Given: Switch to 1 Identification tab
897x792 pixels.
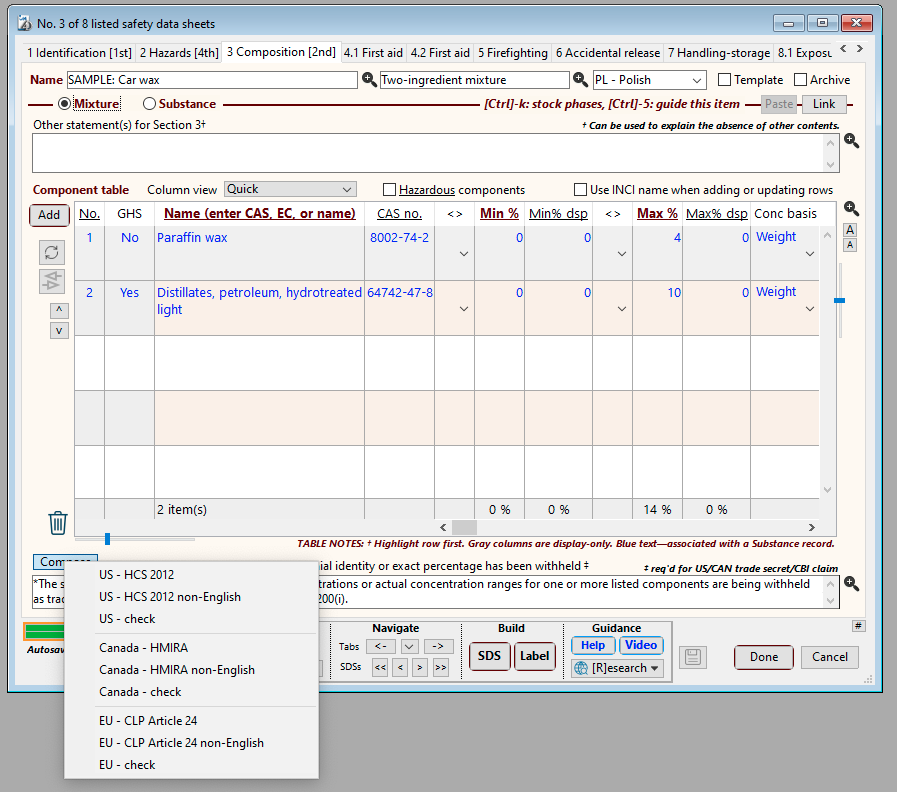Looking at the screenshot, I should pos(80,53).
